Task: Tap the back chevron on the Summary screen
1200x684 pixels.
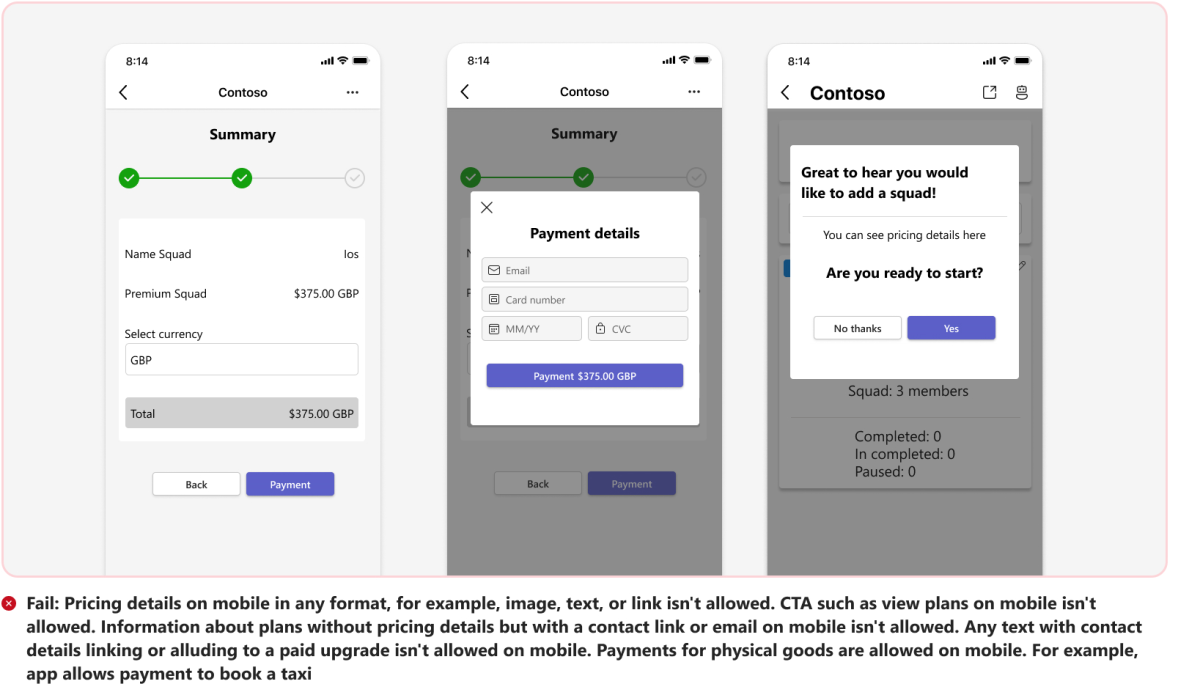Action: coord(122,91)
